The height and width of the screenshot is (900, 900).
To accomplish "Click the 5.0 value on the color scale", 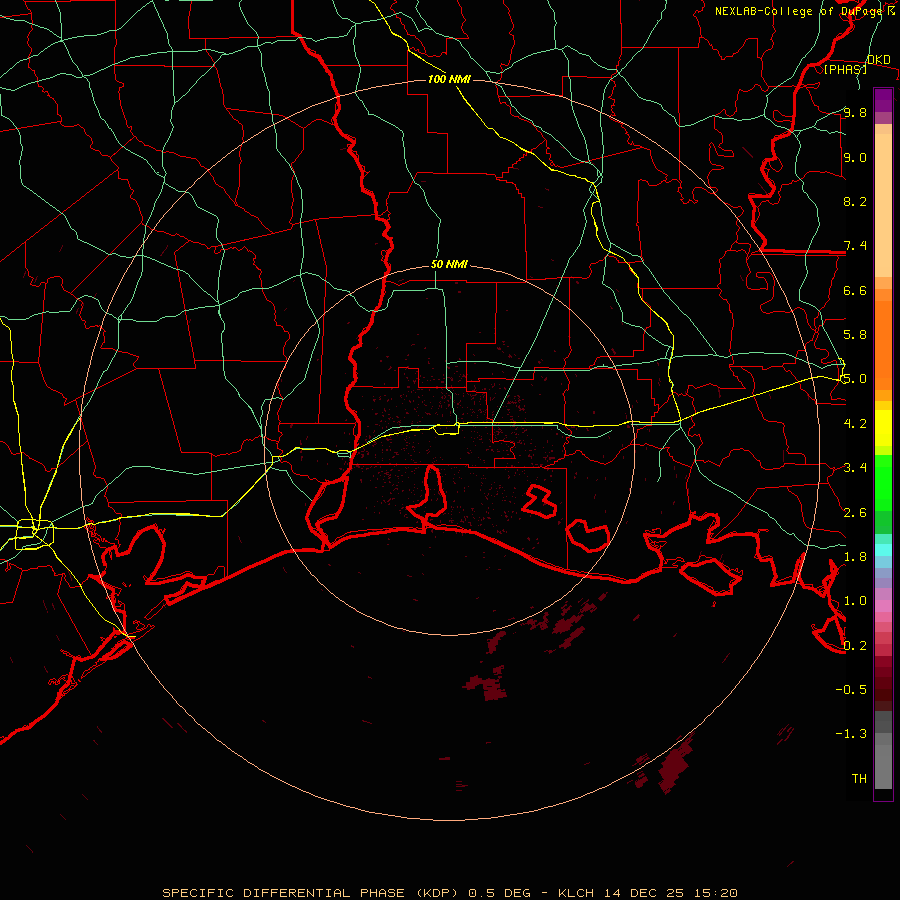I will click(x=855, y=379).
